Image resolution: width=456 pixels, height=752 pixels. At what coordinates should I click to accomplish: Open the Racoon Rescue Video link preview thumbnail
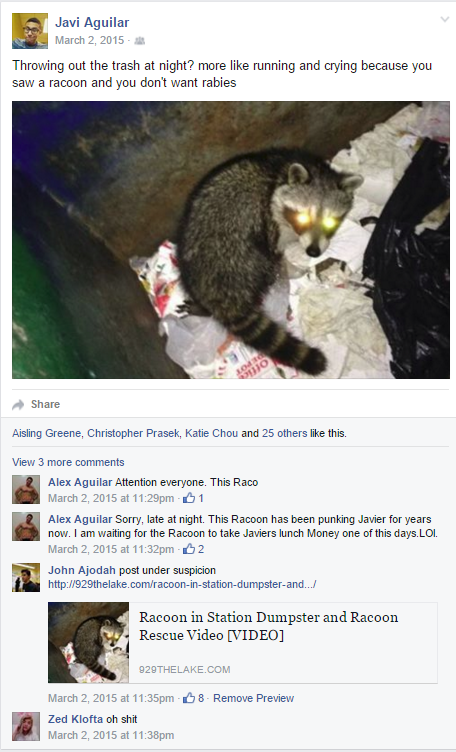click(89, 642)
